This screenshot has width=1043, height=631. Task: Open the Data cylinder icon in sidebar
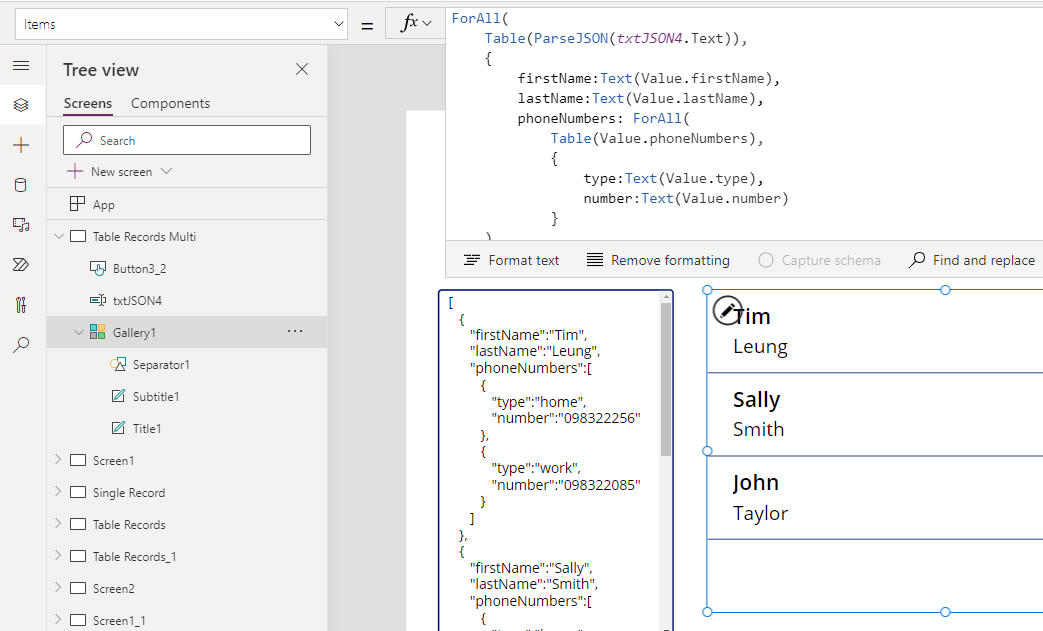click(x=21, y=185)
